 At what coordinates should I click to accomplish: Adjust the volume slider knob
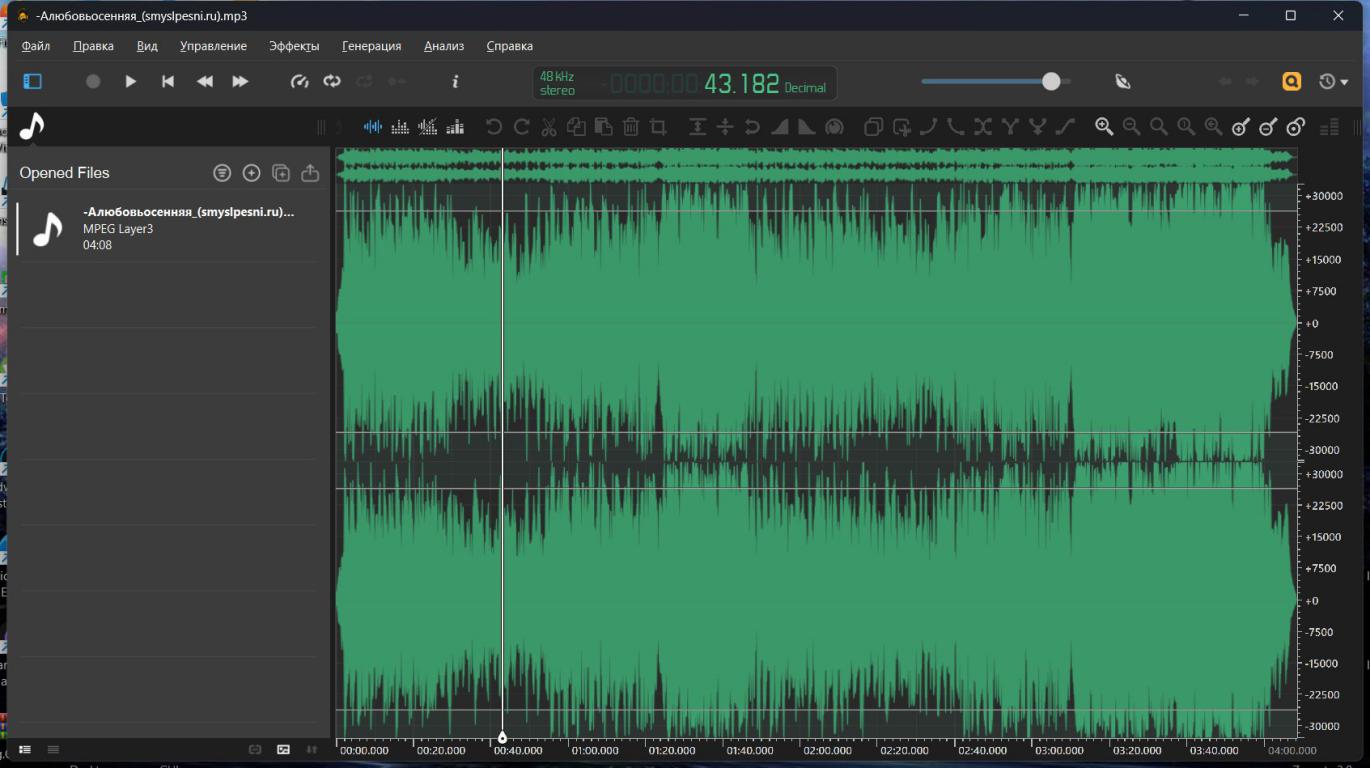tap(1051, 82)
